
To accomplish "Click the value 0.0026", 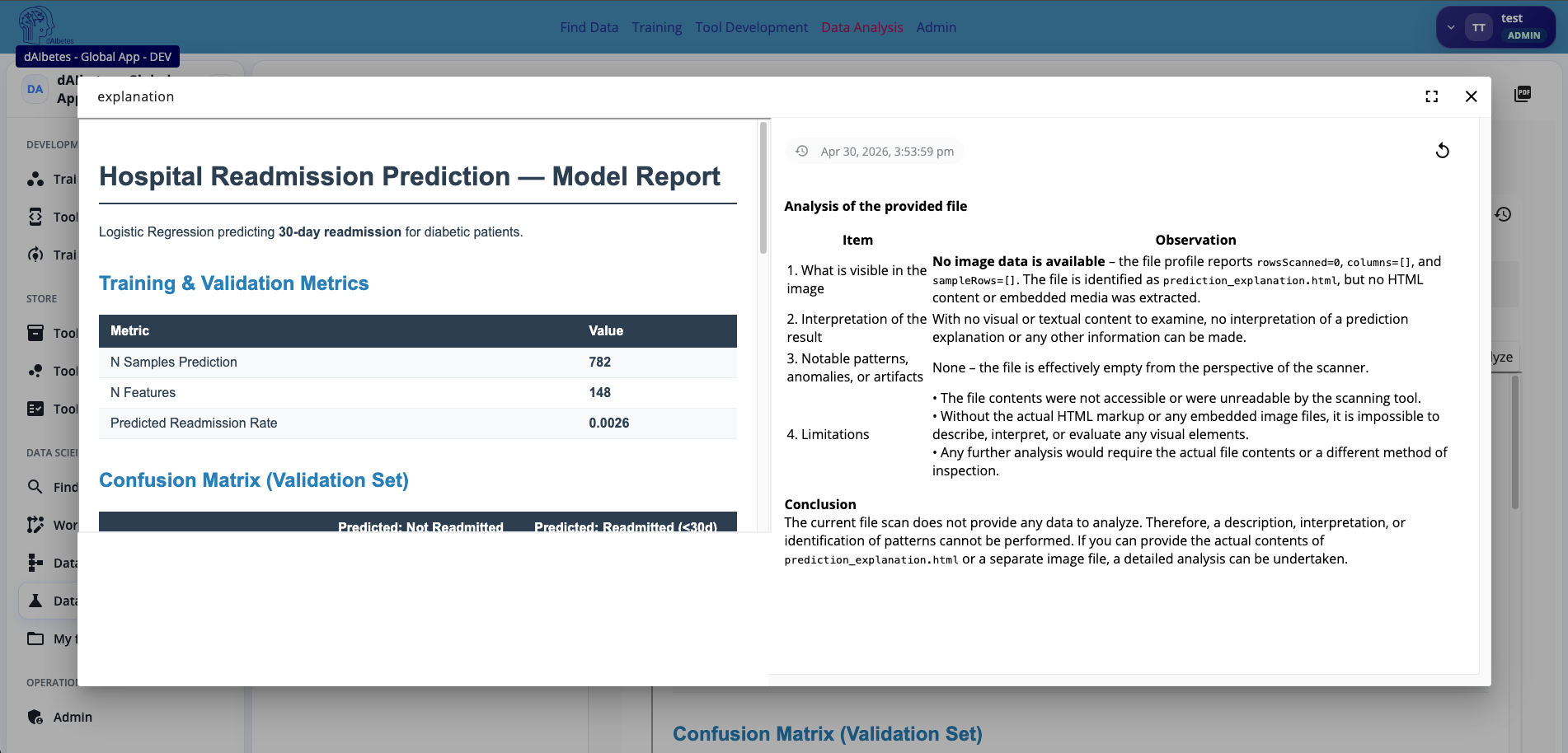I will (x=609, y=423).
